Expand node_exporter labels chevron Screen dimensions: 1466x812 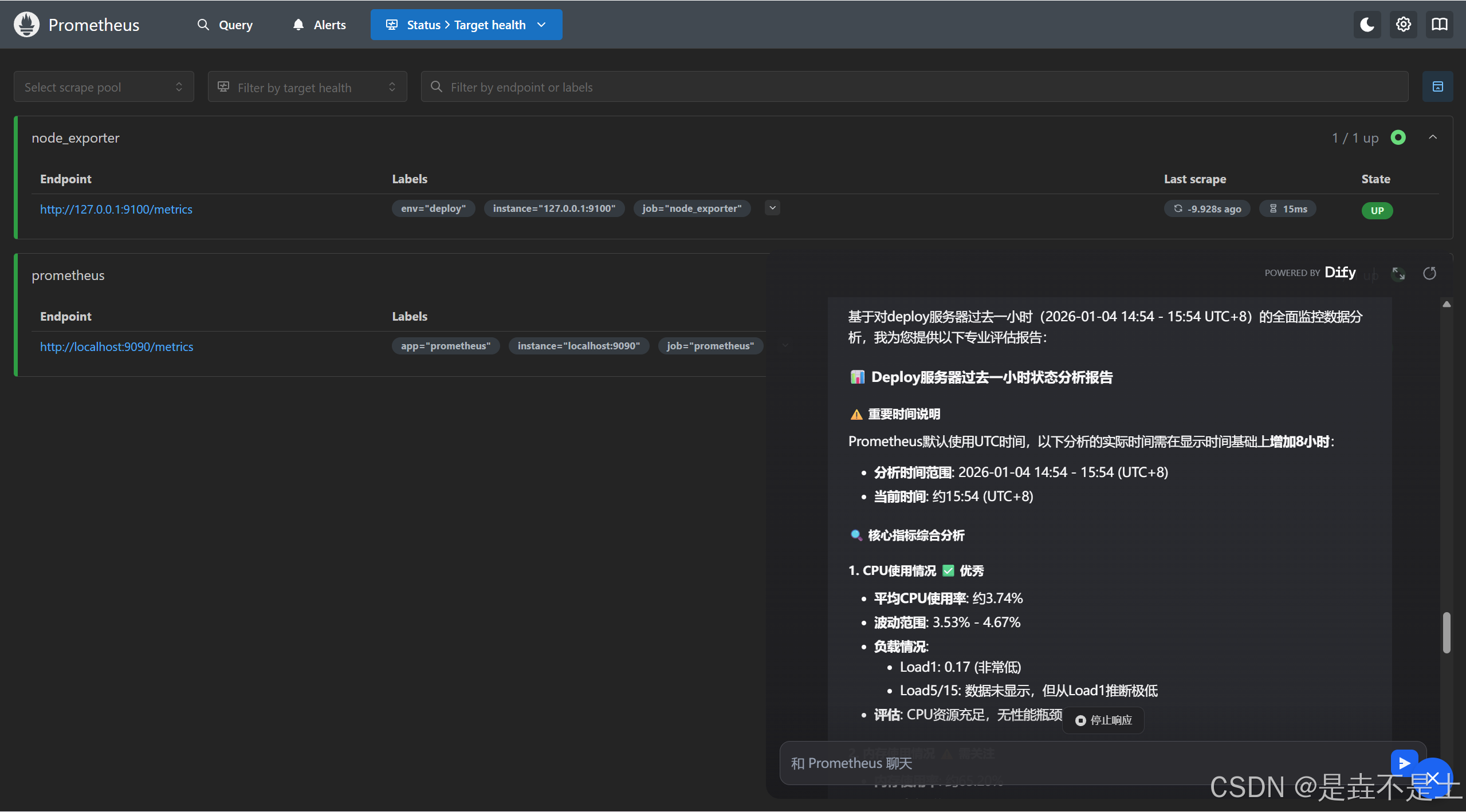[772, 208]
